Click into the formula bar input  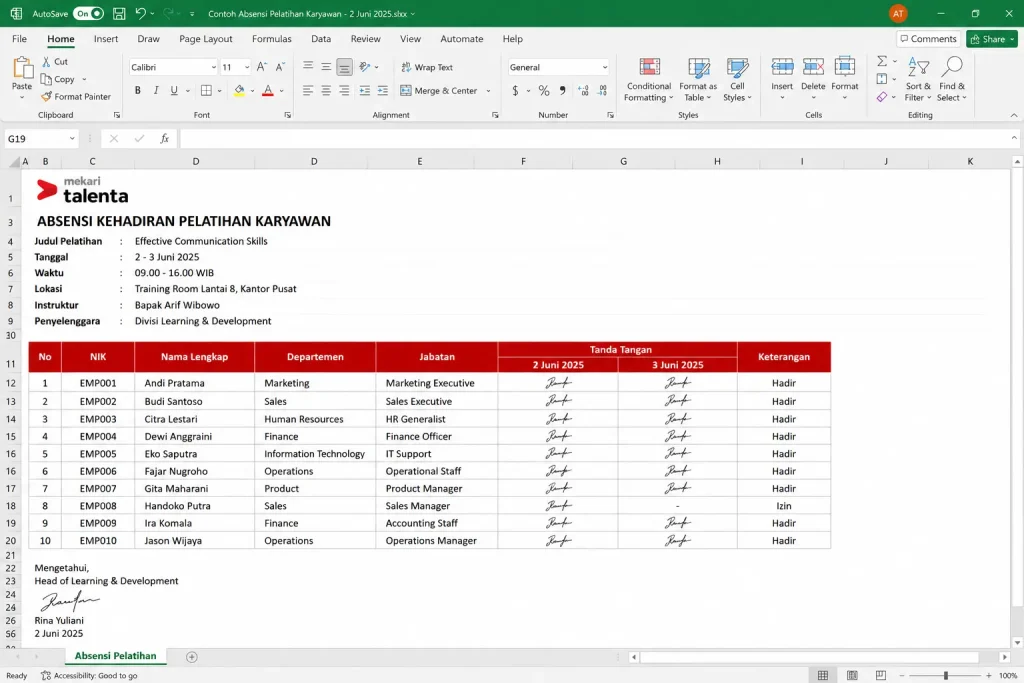point(594,138)
